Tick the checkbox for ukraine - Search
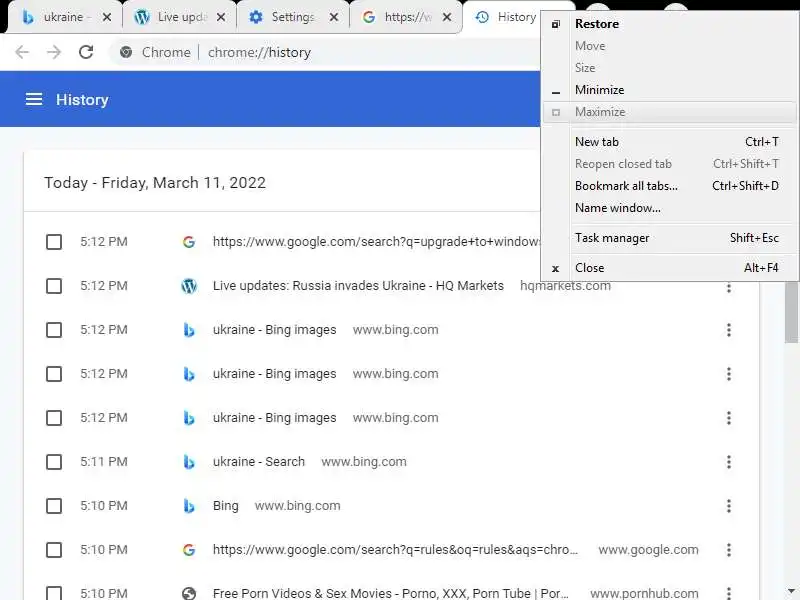 (54, 462)
